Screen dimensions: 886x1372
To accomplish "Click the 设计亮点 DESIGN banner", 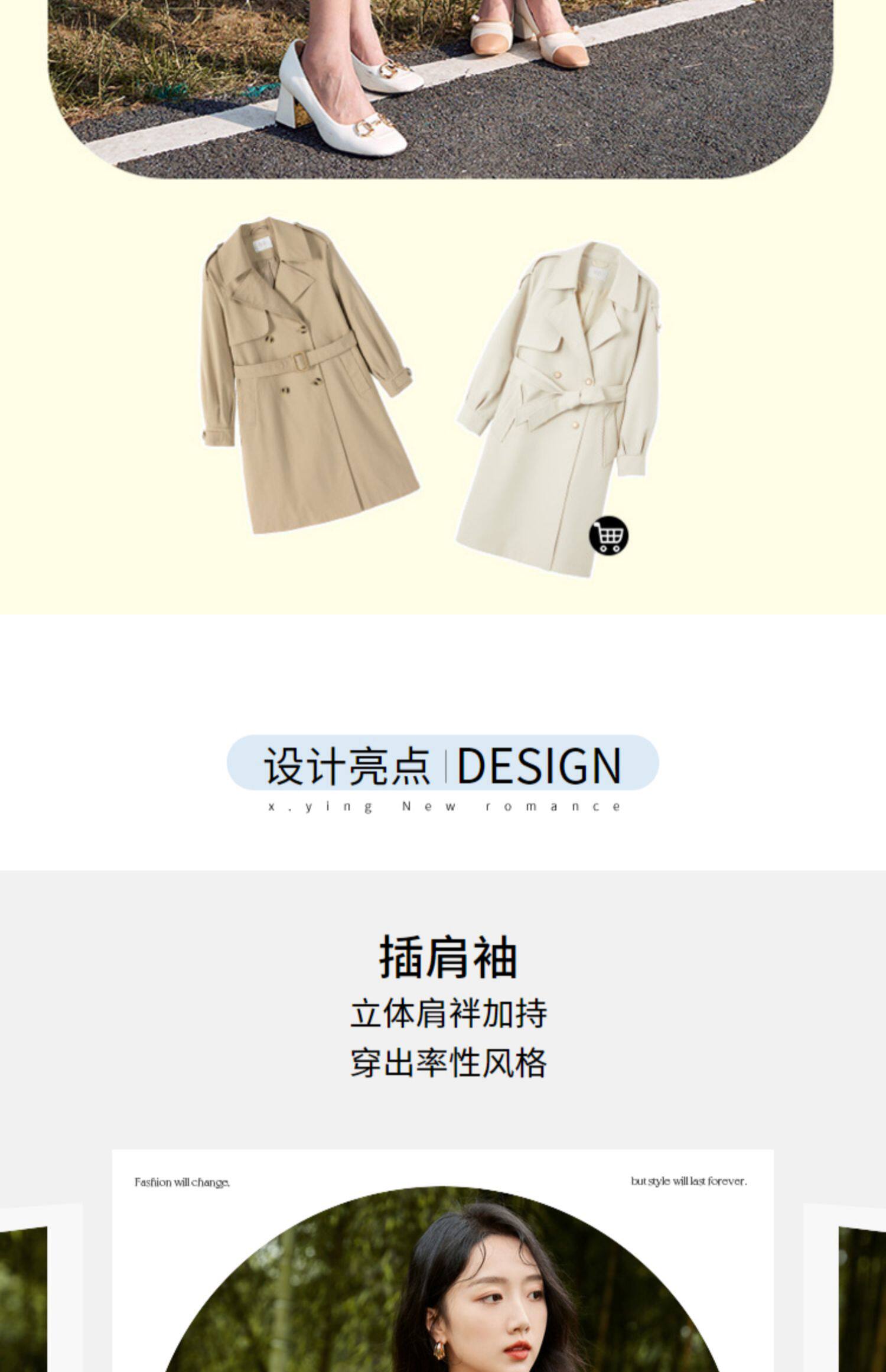I will [442, 763].
